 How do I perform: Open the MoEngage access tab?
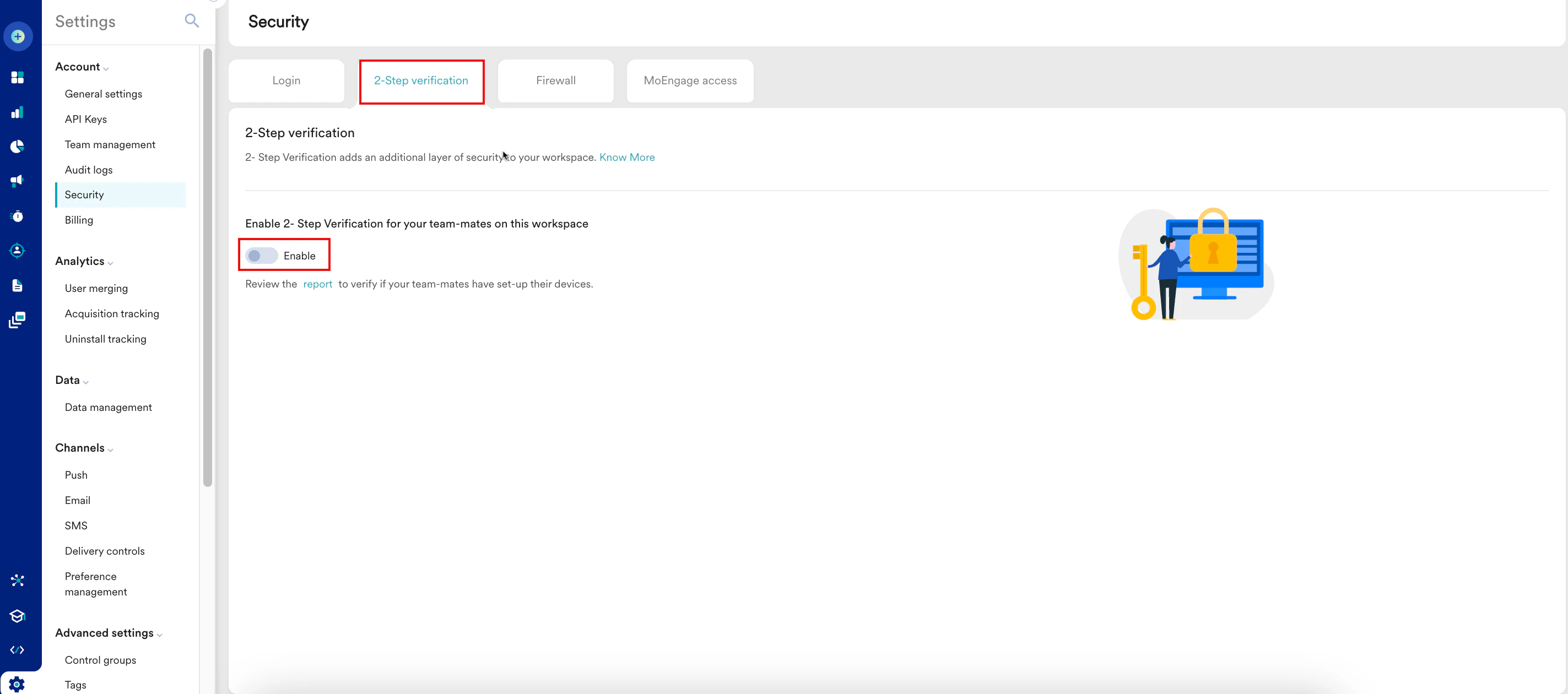coord(690,80)
